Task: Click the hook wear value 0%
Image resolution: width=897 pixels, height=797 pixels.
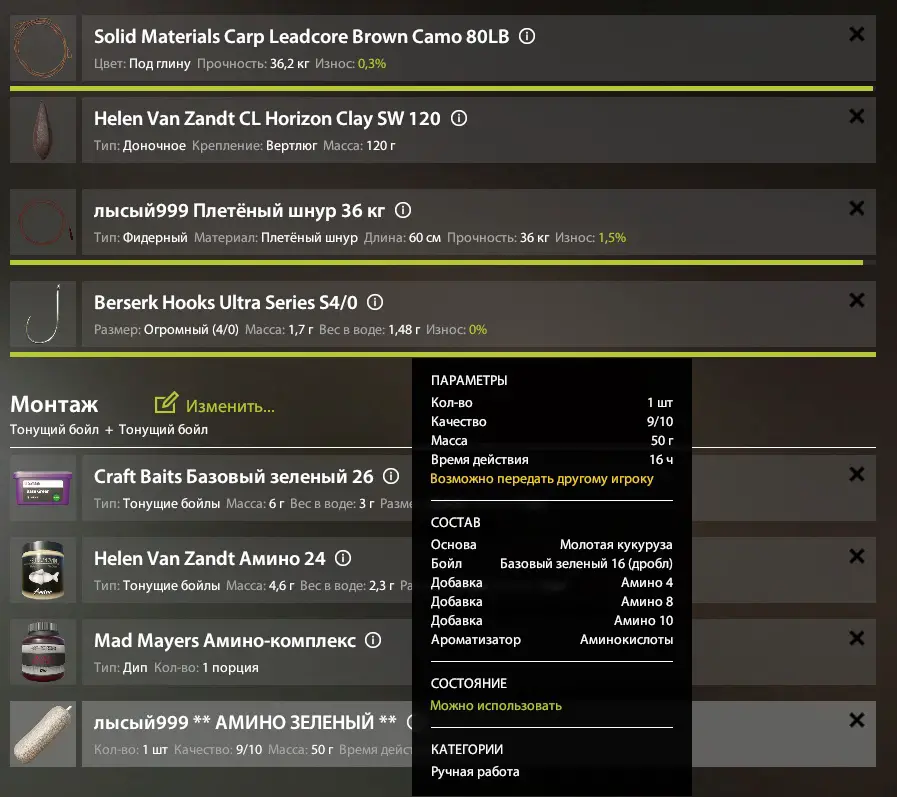Action: pos(478,330)
